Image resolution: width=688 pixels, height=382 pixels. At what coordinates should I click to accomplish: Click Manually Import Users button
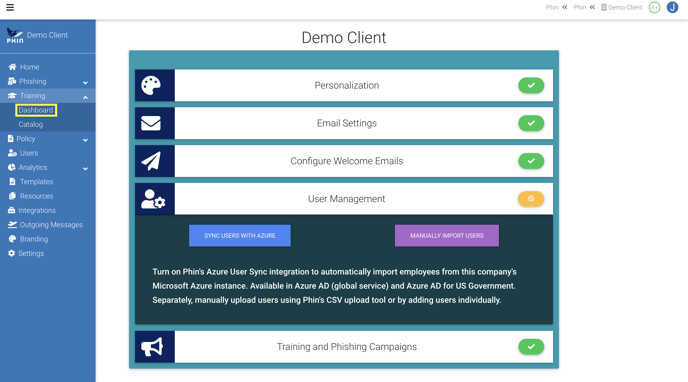[447, 236]
